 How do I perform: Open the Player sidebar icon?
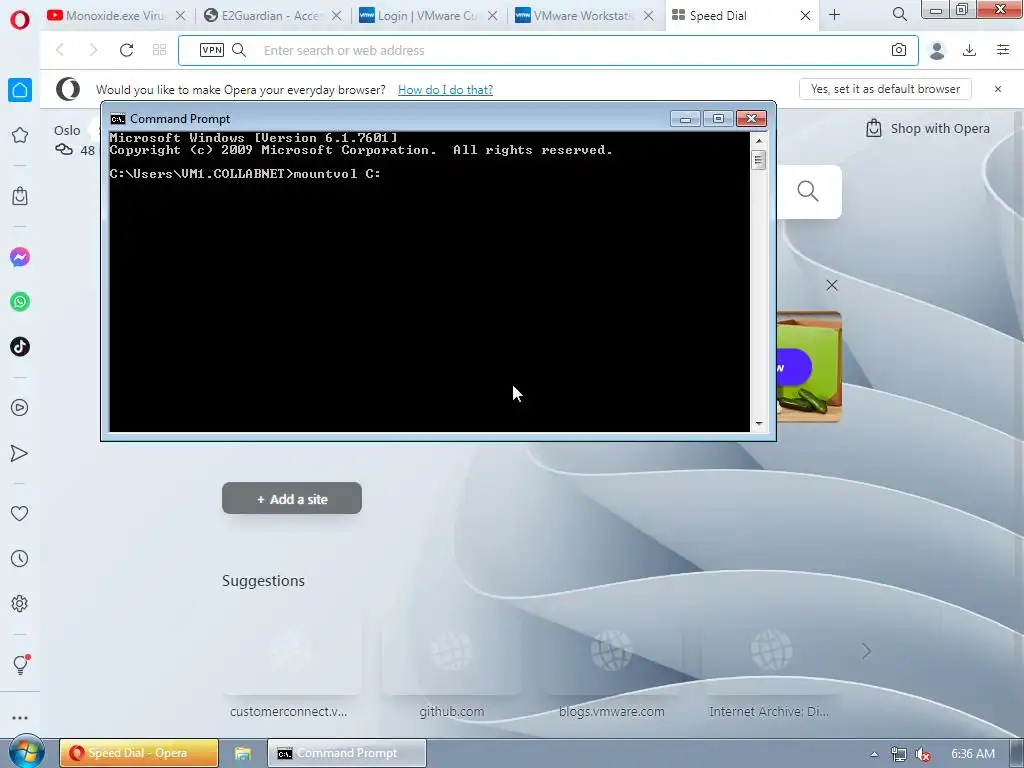(20, 408)
